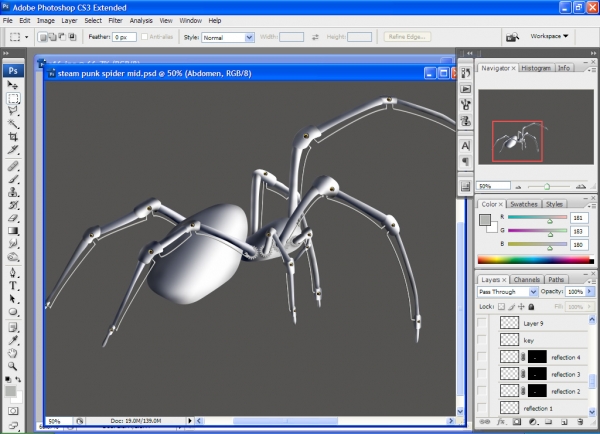This screenshot has height=434, width=600.
Task: Switch to the Swatches tab
Action: point(523,204)
